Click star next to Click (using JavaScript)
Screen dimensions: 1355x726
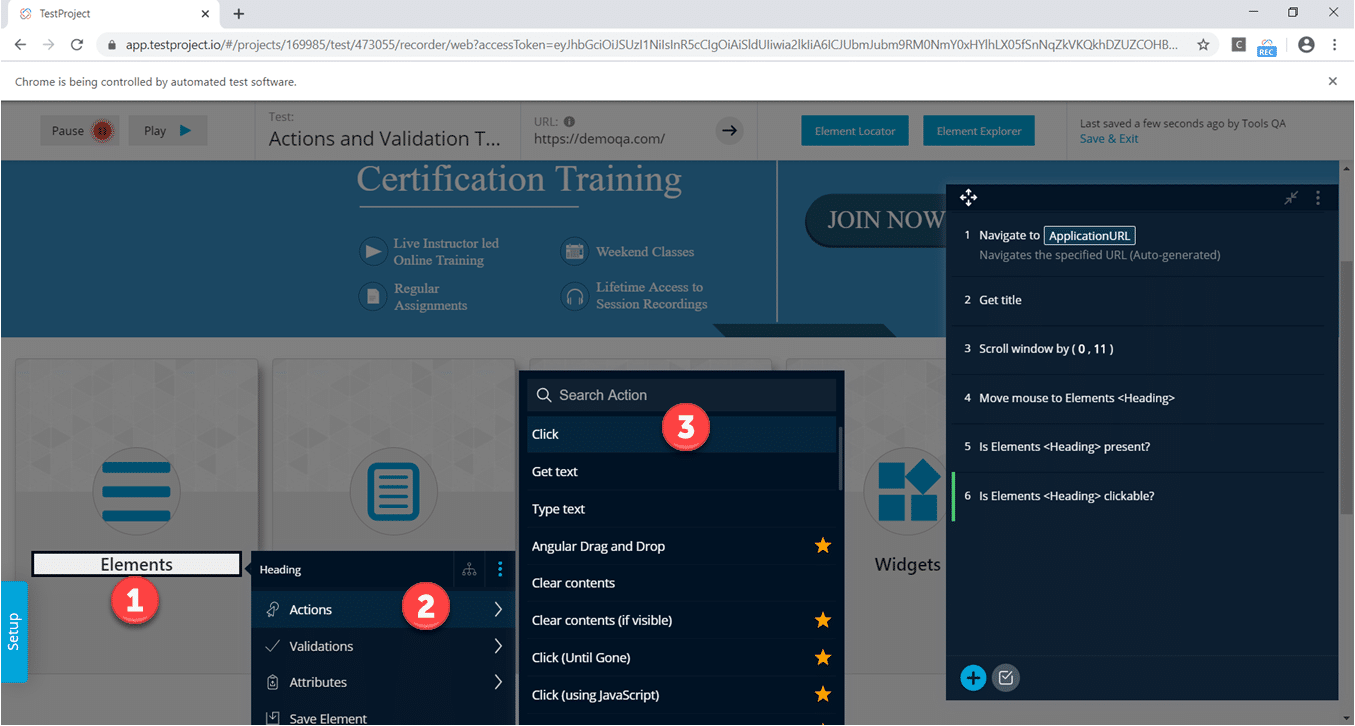pyautogui.click(x=823, y=694)
